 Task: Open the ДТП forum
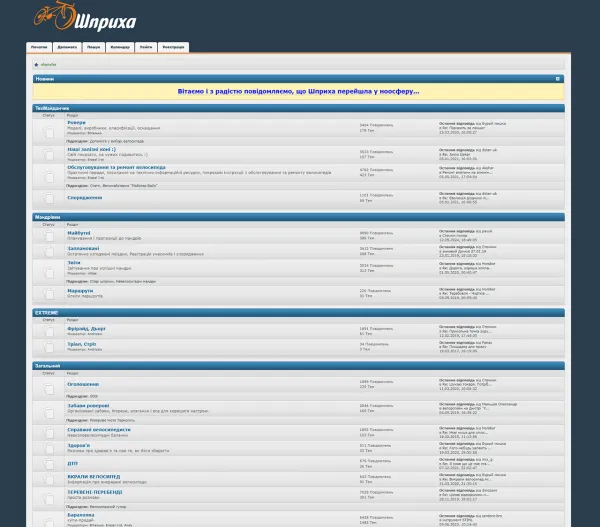click(x=72, y=463)
